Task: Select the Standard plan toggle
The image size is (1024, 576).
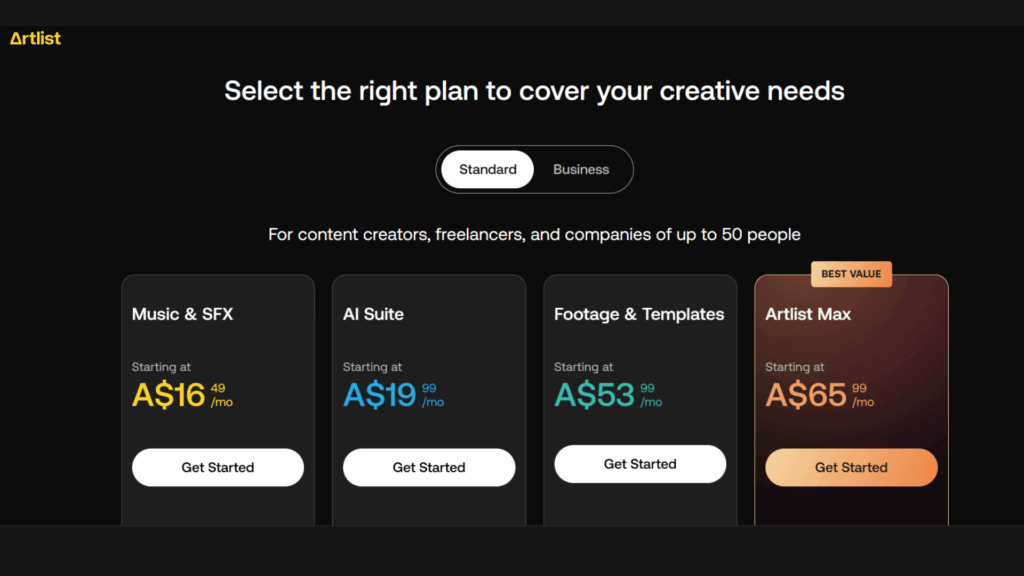Action: click(487, 169)
